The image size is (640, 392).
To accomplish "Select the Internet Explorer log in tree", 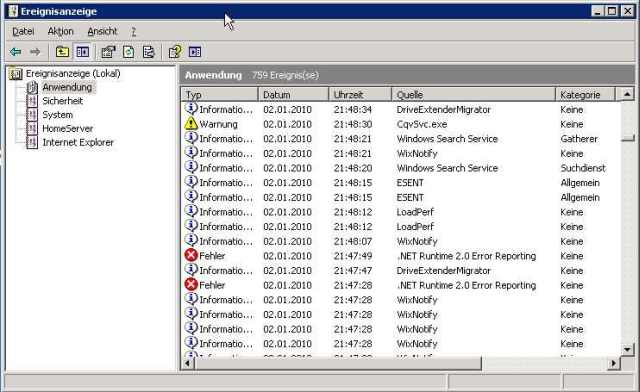I will (x=78, y=143).
